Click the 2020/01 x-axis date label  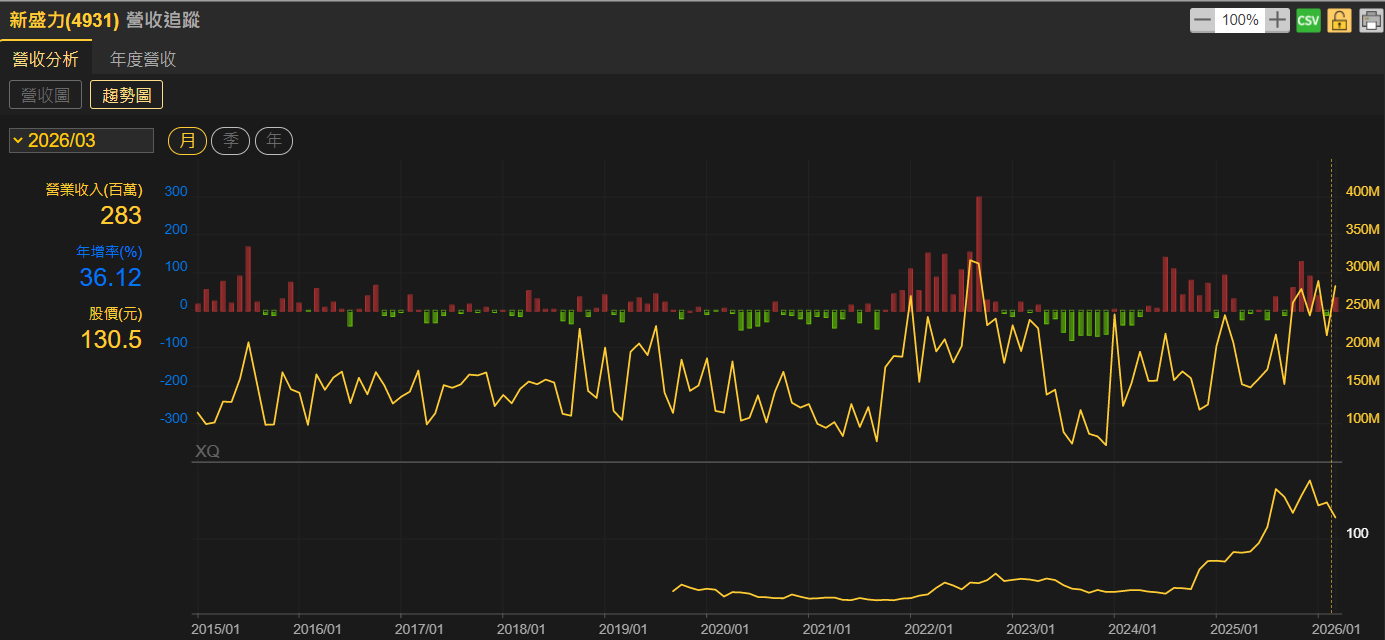(x=726, y=629)
